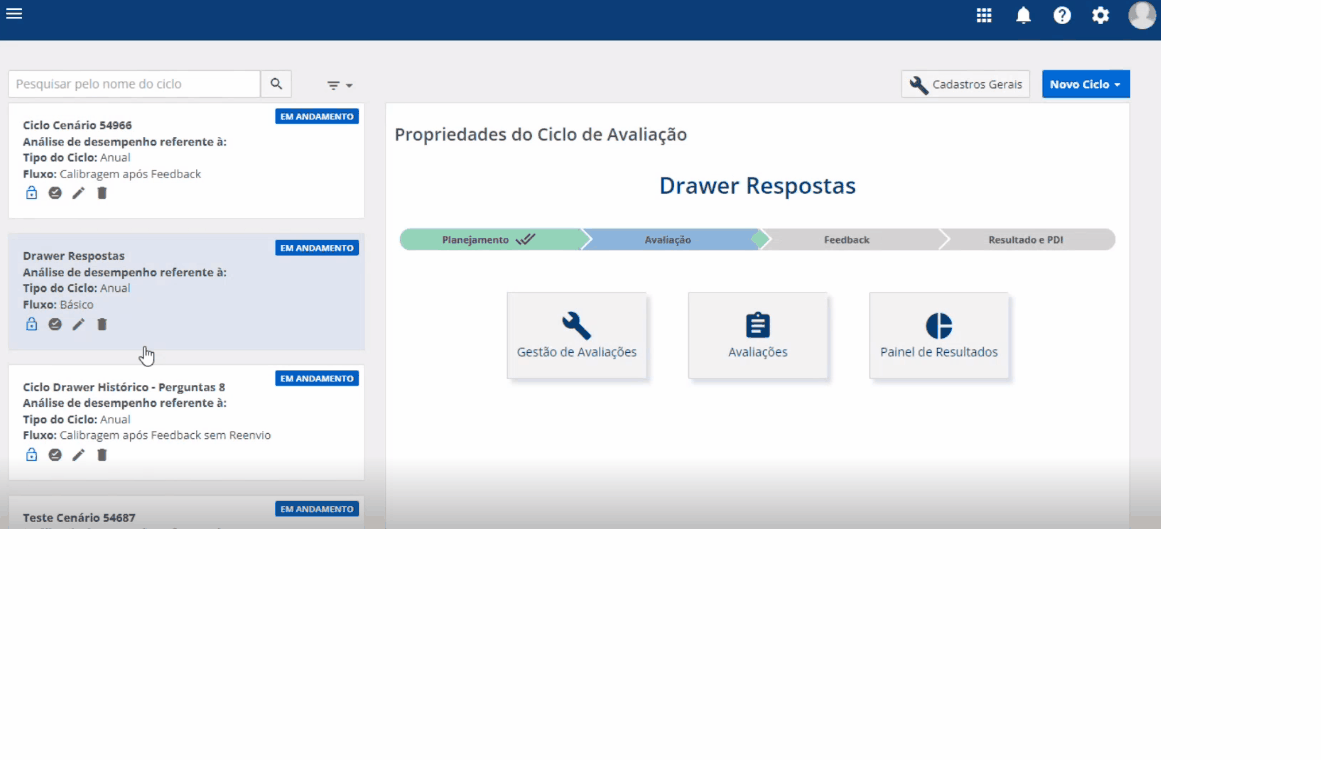Toggle the cycle list filter icon

point(334,84)
